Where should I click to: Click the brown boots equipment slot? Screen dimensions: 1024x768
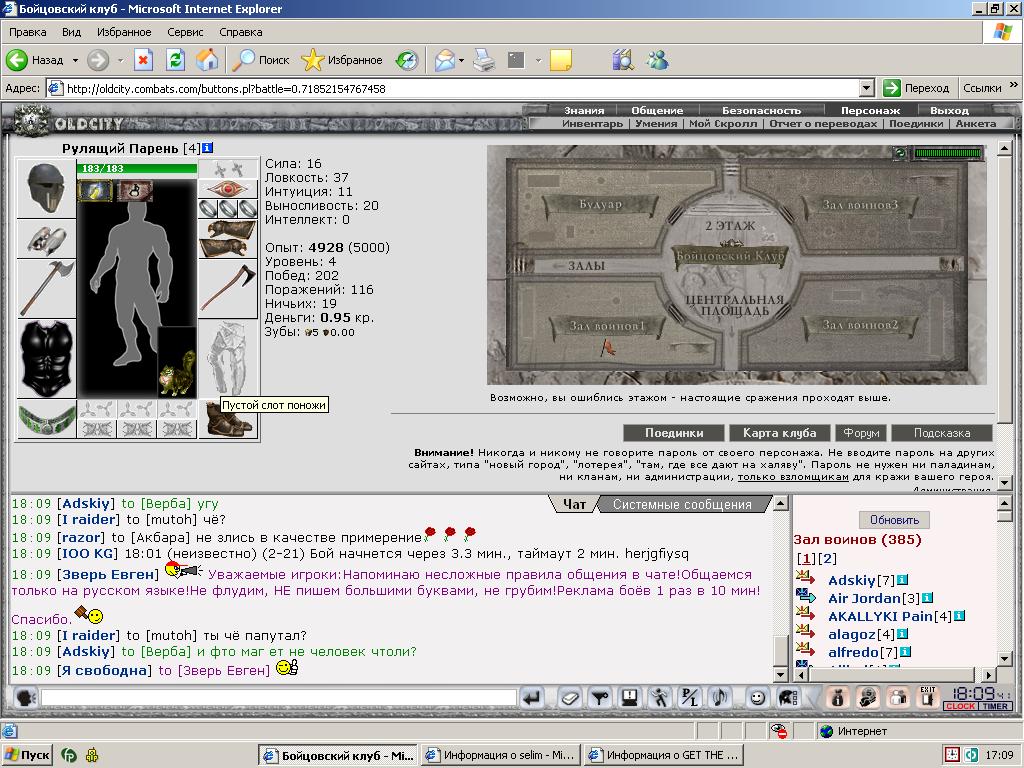tap(228, 419)
